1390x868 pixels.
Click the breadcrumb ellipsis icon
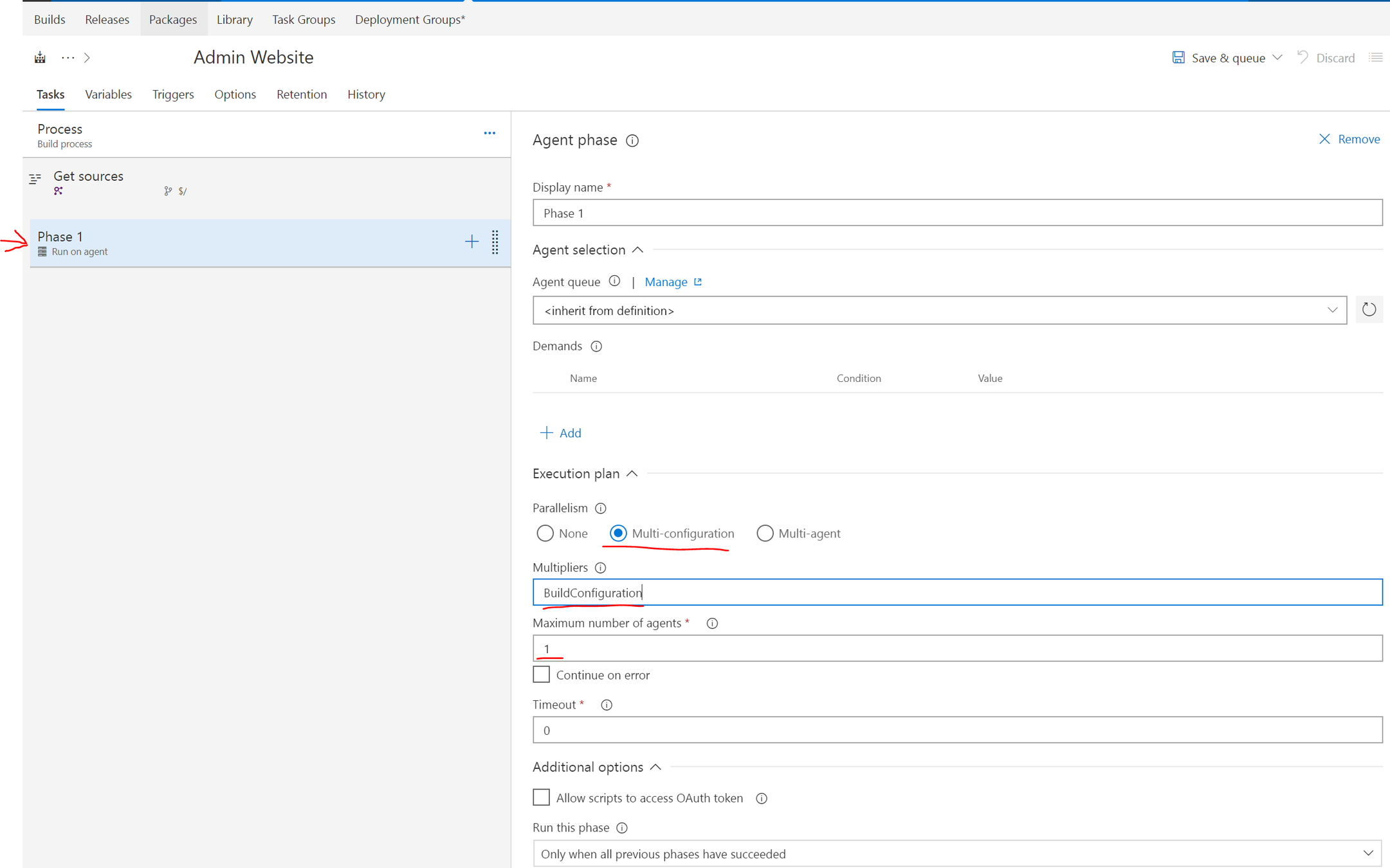pyautogui.click(x=68, y=58)
